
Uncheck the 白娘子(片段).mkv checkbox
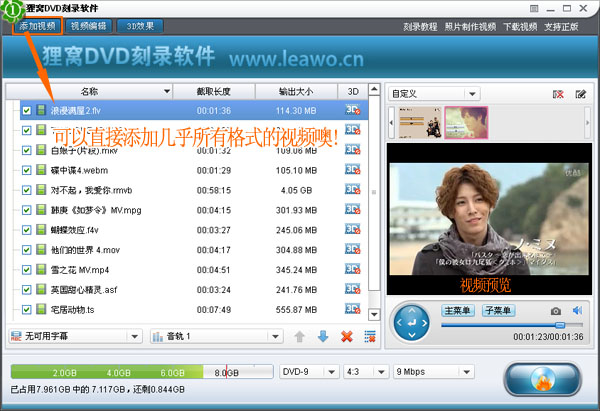26,150
